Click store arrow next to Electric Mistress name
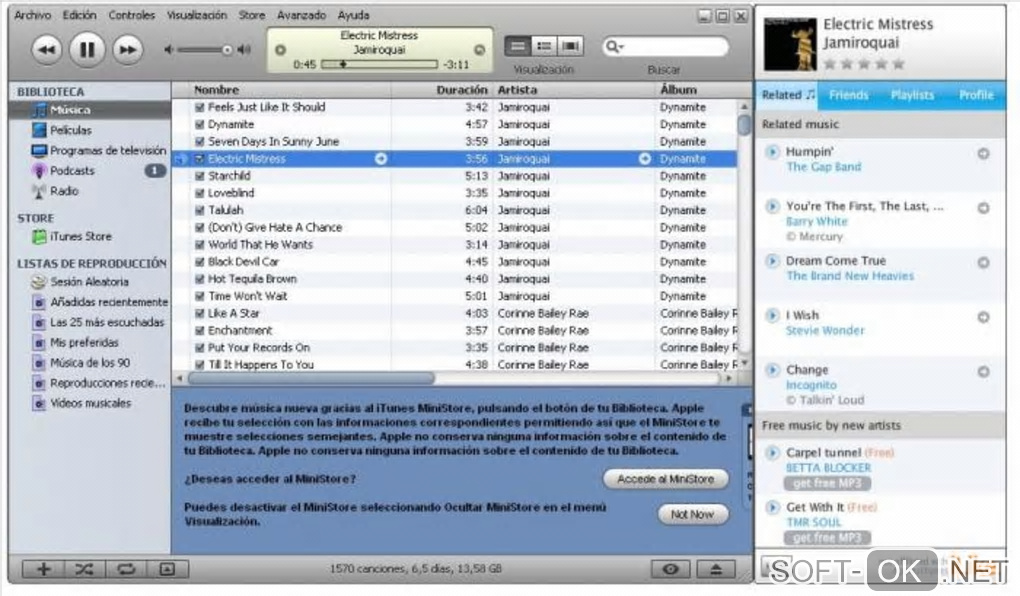The height and width of the screenshot is (596, 1020). pyautogui.click(x=381, y=159)
